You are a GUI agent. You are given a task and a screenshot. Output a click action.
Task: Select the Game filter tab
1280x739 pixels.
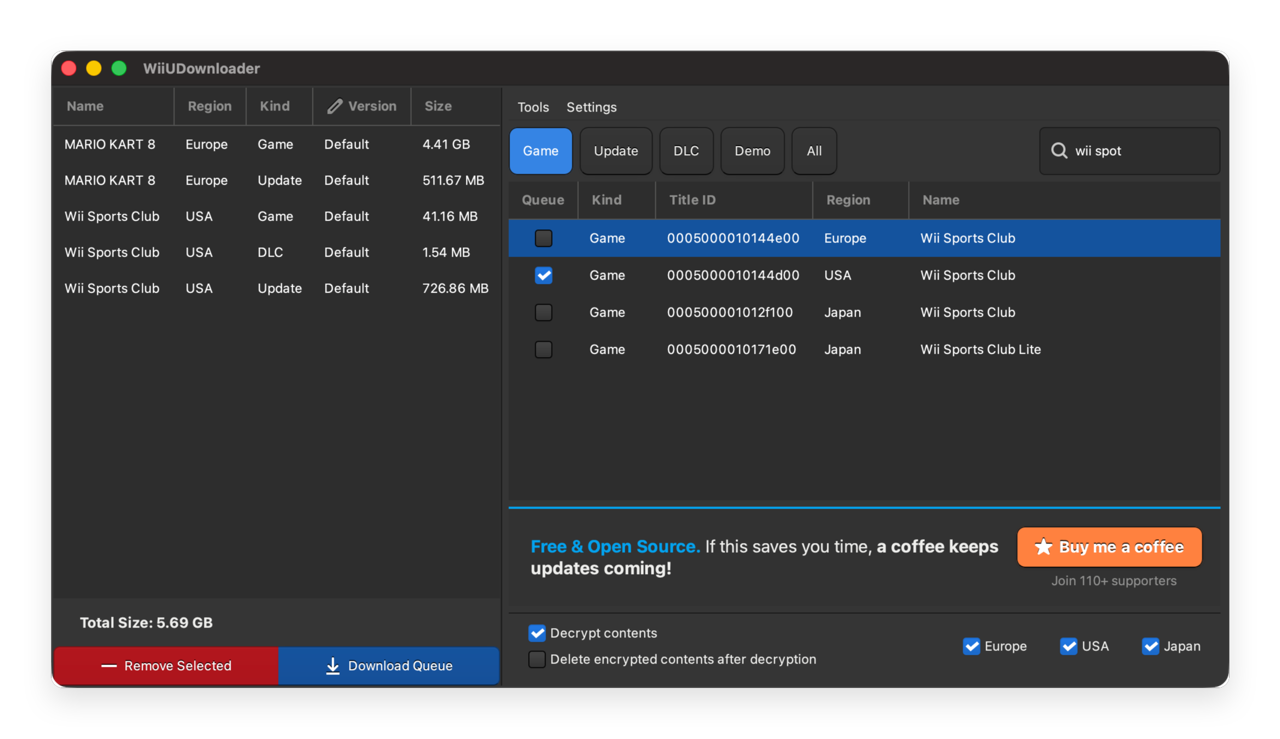click(541, 151)
